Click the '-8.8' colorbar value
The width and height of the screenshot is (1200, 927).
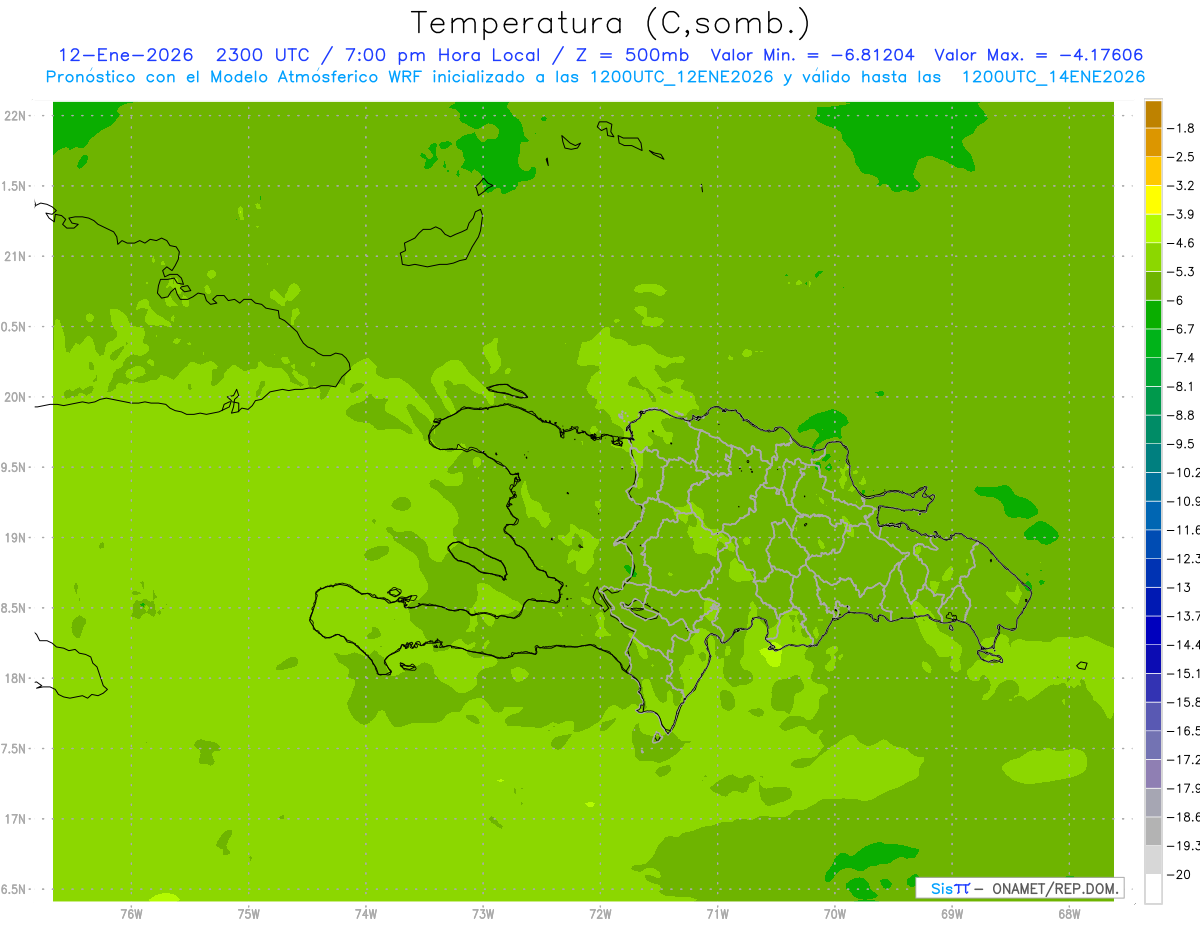click(1182, 415)
